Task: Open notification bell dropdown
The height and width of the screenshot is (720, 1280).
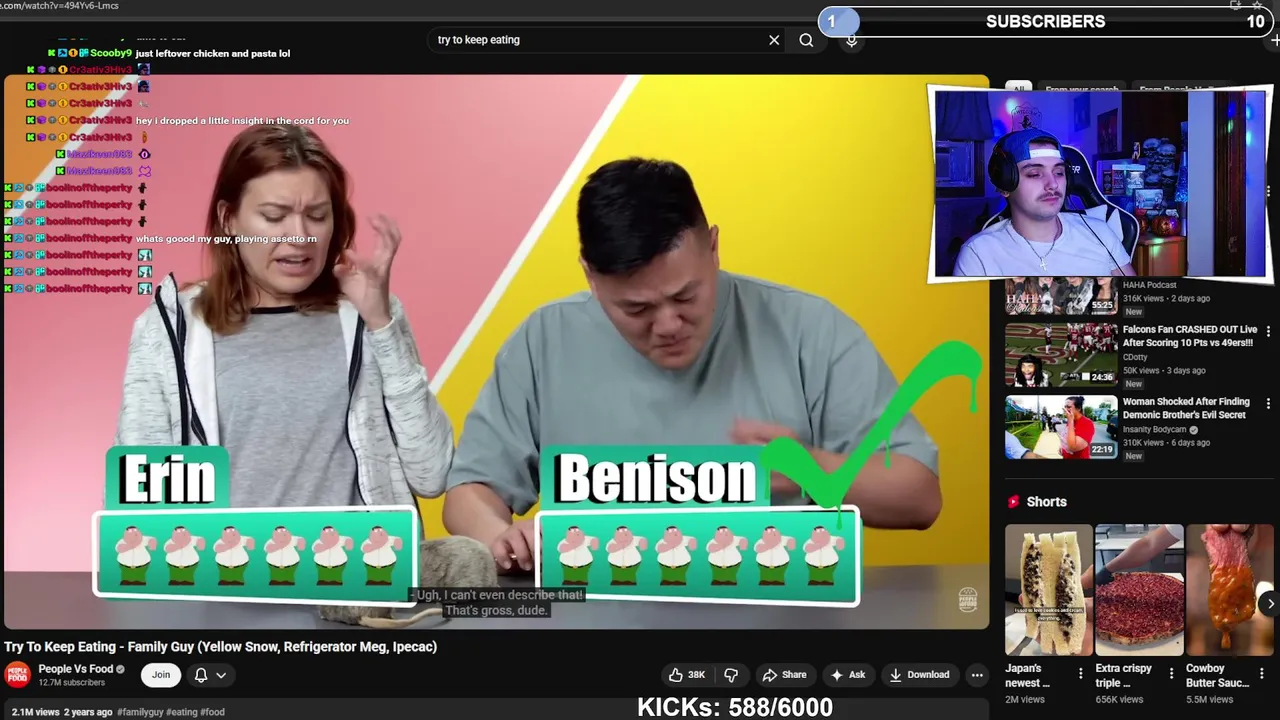Action: (x=210, y=675)
